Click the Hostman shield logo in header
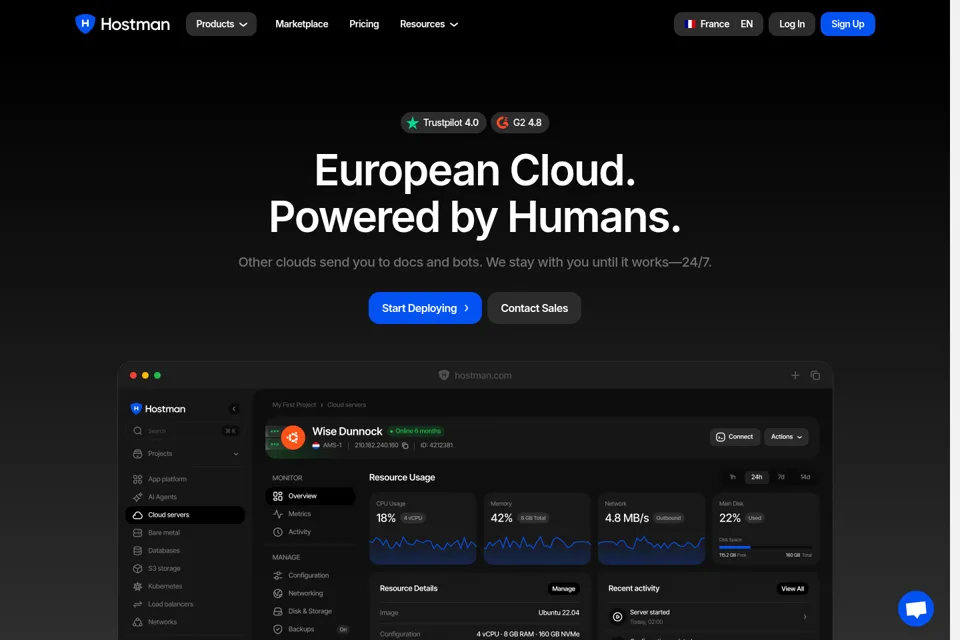 pos(85,24)
